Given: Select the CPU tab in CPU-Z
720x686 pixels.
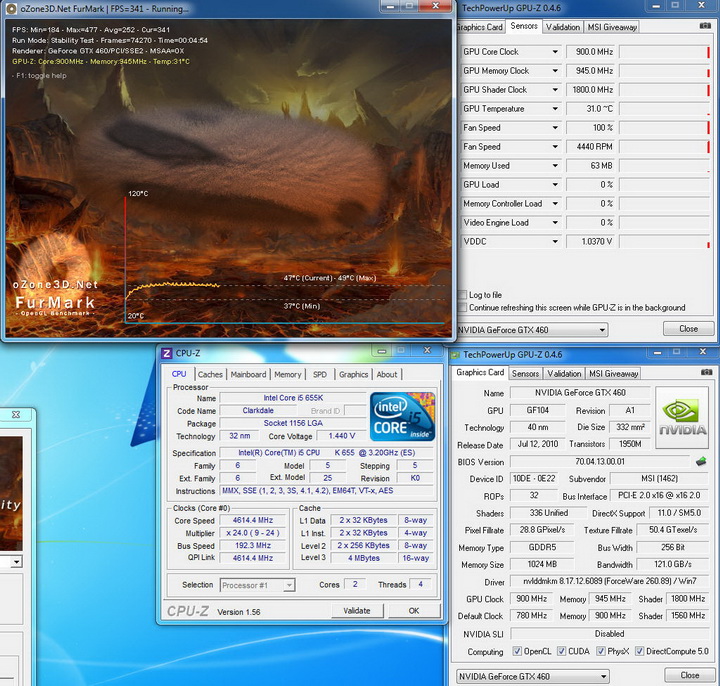Looking at the screenshot, I should tap(179, 374).
